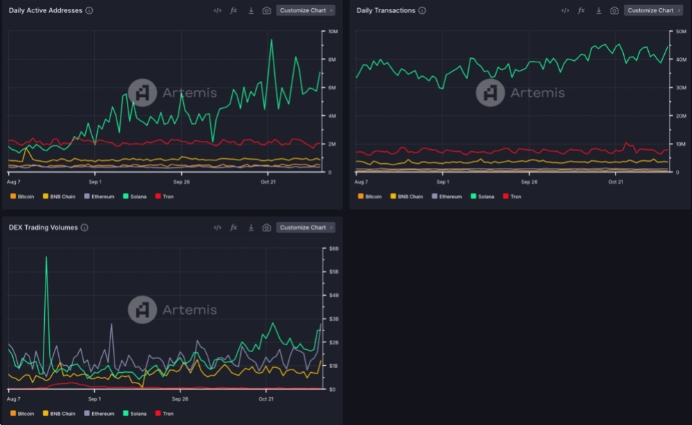Screen dimensions: 692x425
Task: Toggle BNB Chain series in Daily Transactions legend
Action: (x=407, y=196)
